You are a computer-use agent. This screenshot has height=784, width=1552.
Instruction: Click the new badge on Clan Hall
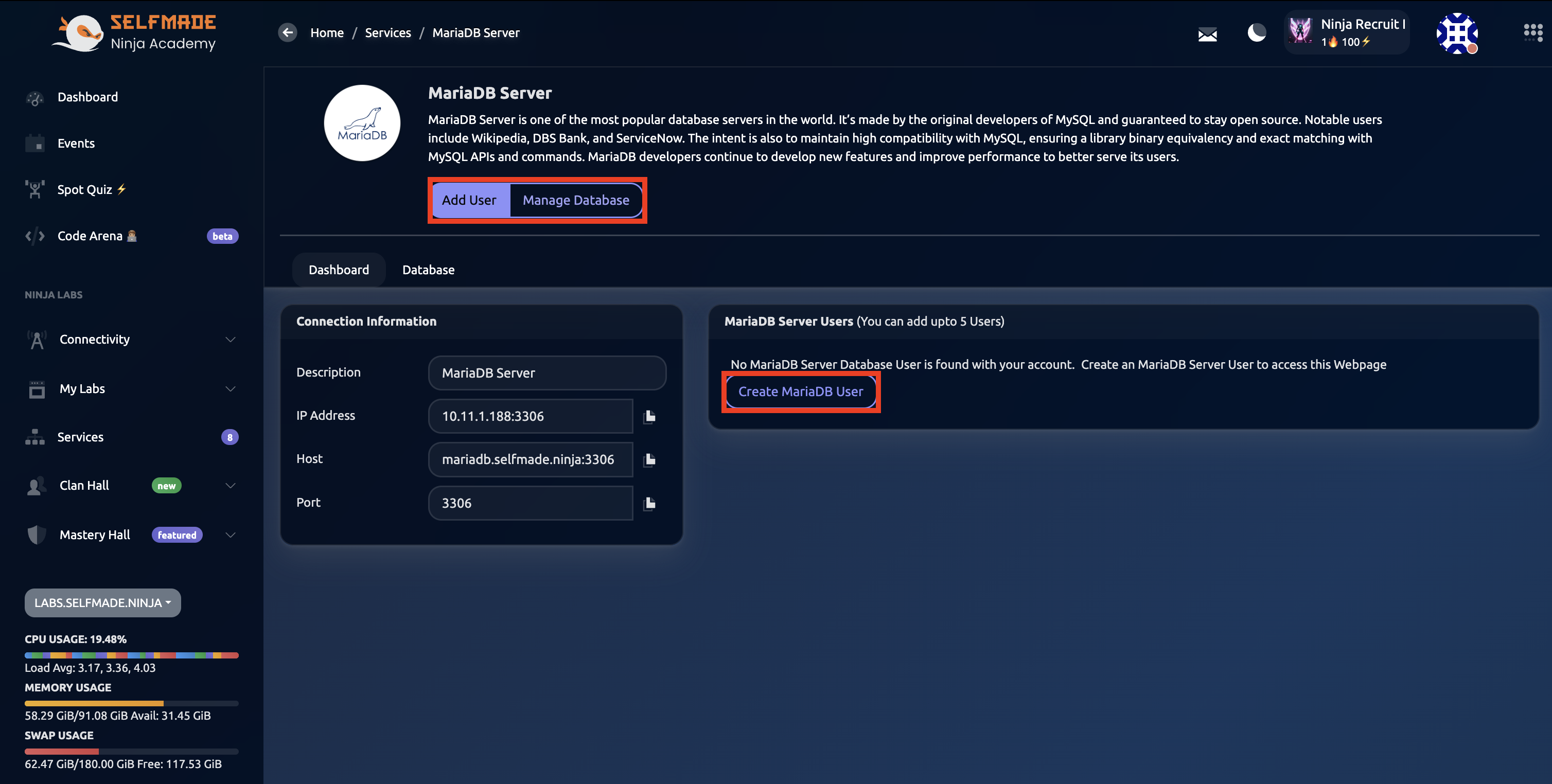click(166, 486)
